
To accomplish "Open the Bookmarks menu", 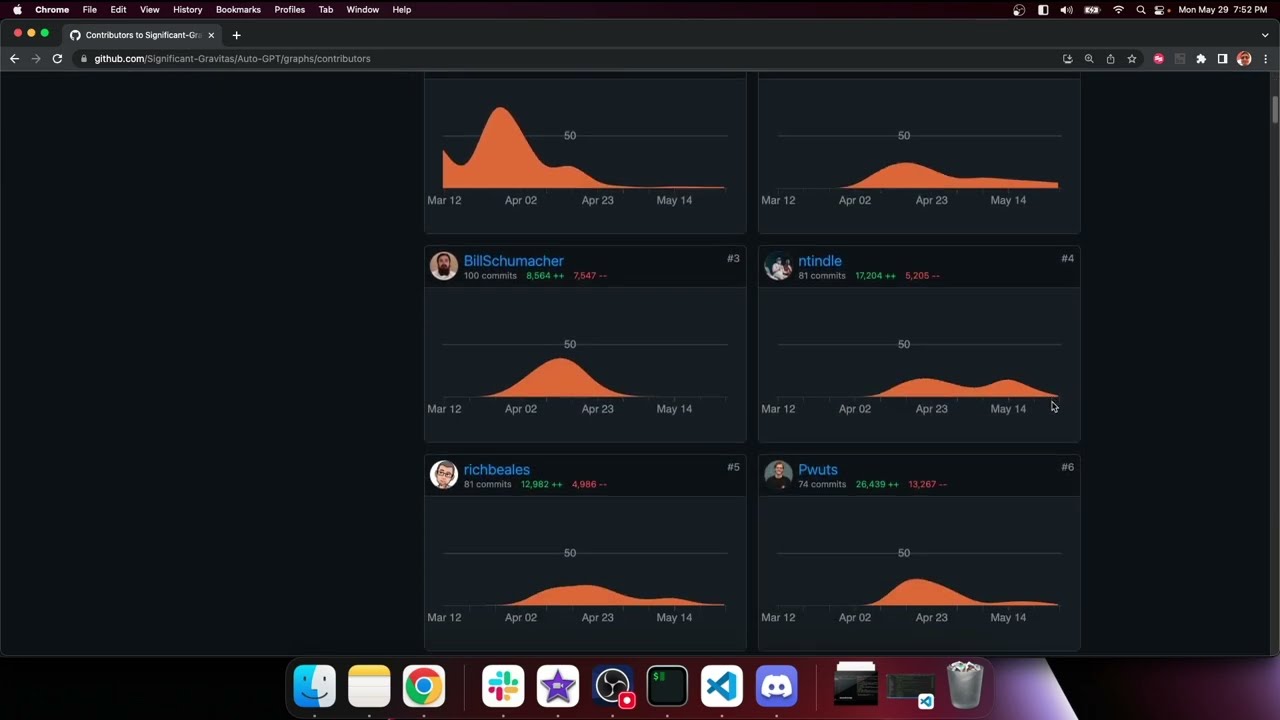I will point(238,10).
